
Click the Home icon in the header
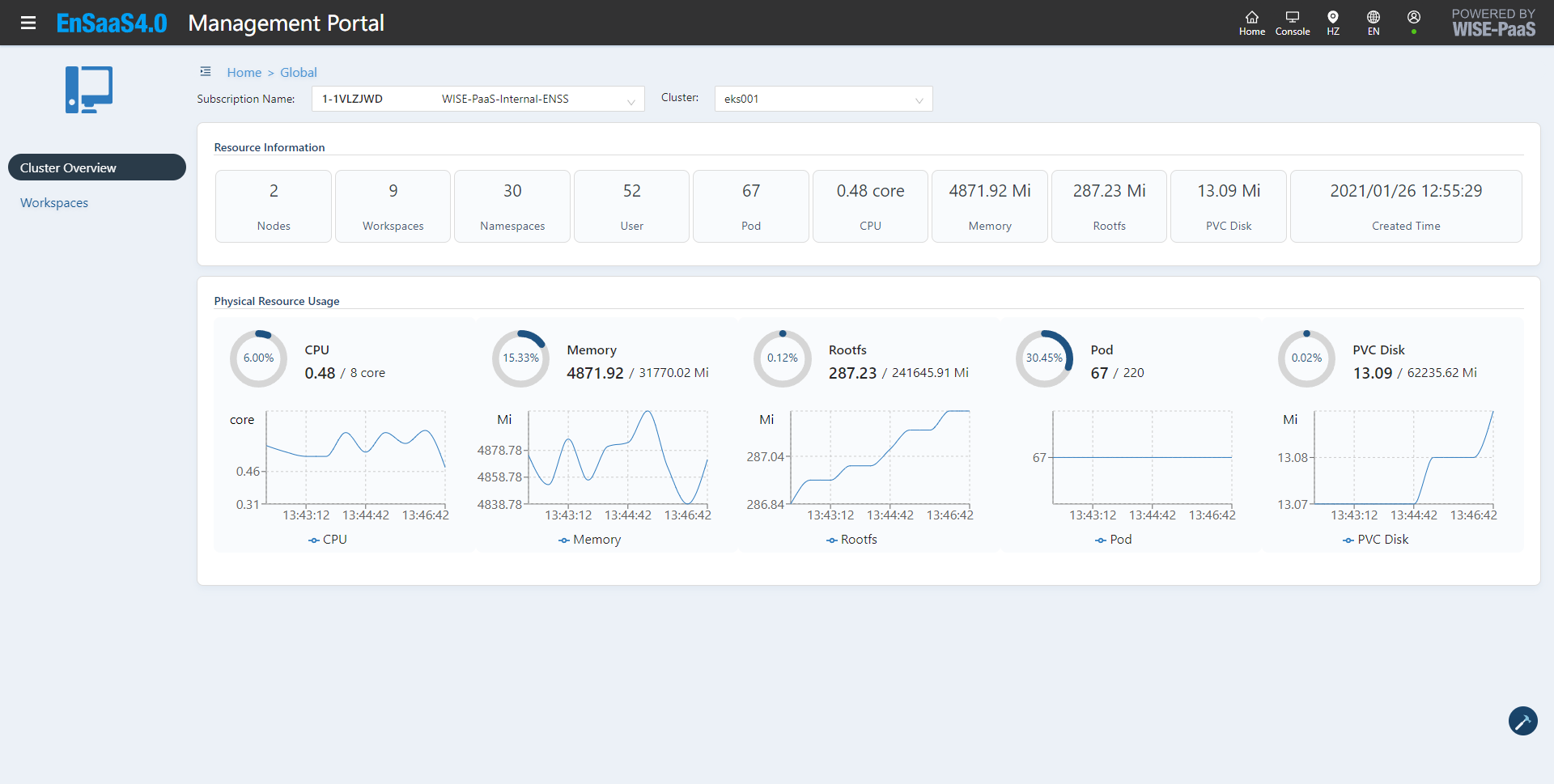click(x=1251, y=23)
